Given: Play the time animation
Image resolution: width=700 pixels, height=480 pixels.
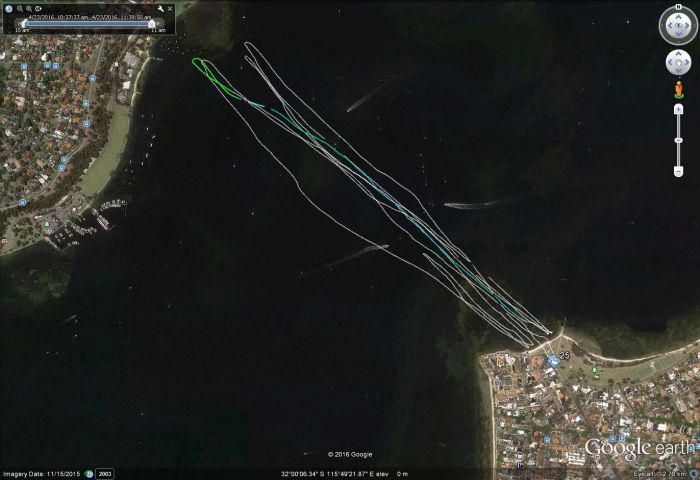Looking at the screenshot, I should tap(37, 8).
